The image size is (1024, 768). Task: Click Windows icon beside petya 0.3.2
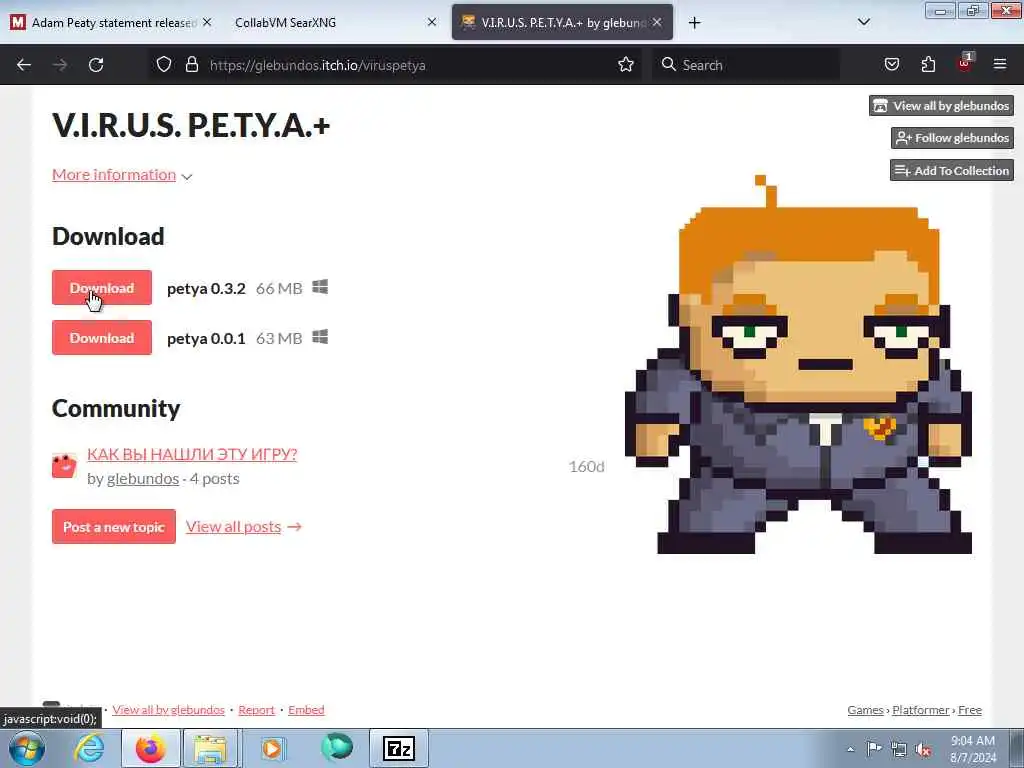pos(320,287)
